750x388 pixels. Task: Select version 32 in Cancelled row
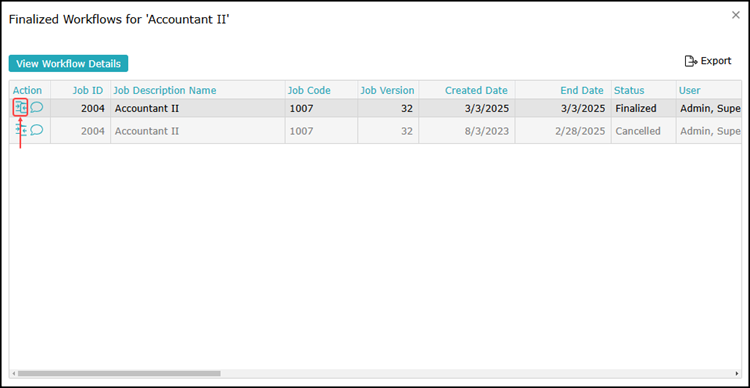[x=388, y=131]
